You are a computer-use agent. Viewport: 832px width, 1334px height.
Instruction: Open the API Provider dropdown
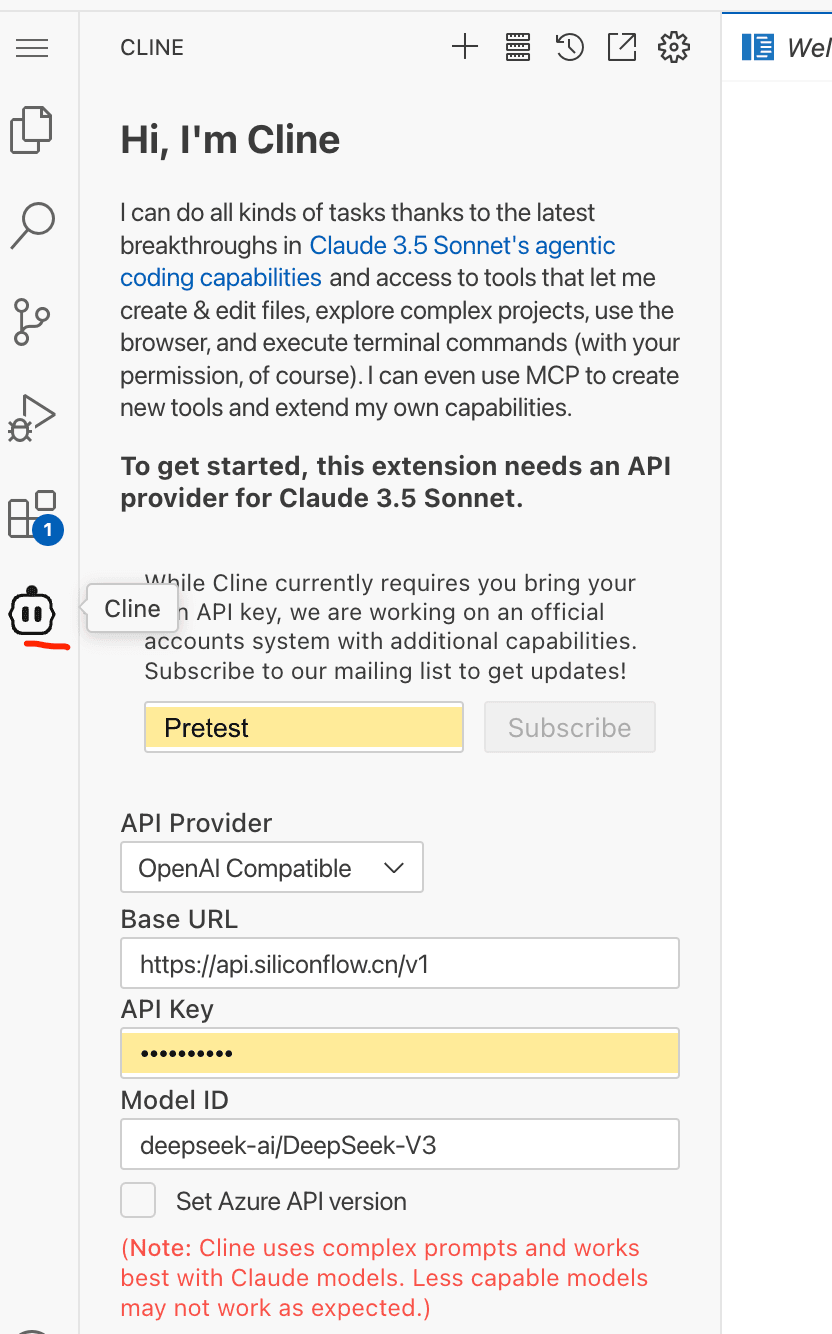[272, 867]
